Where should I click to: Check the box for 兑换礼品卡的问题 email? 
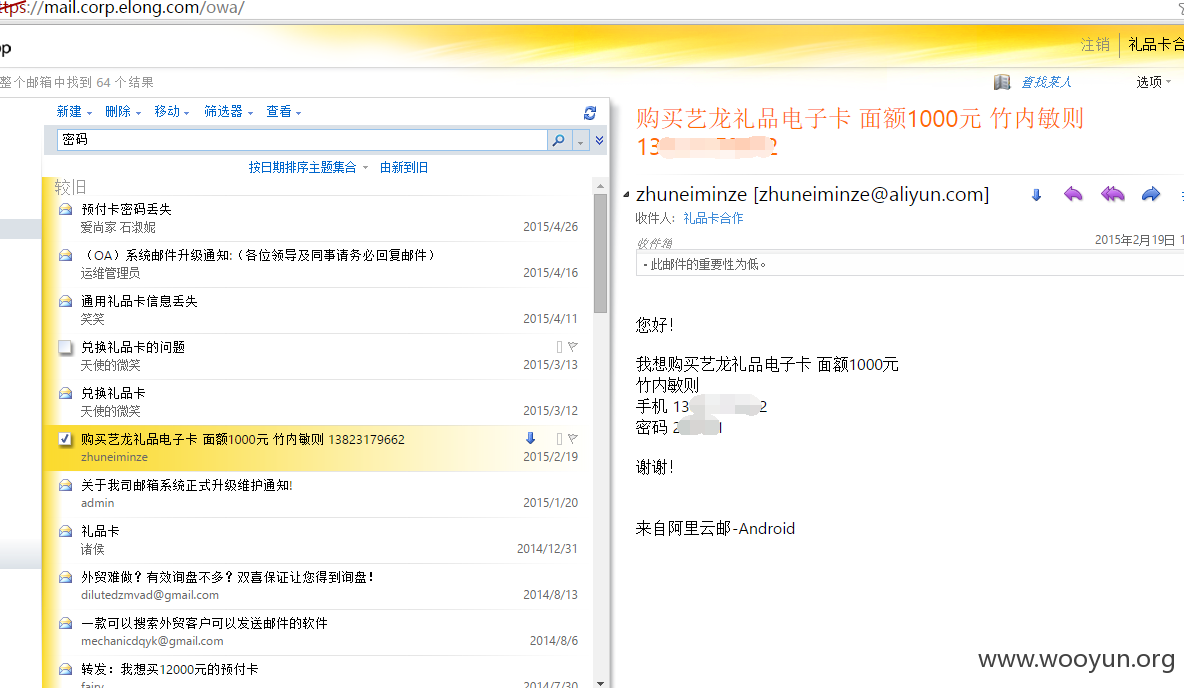[66, 347]
